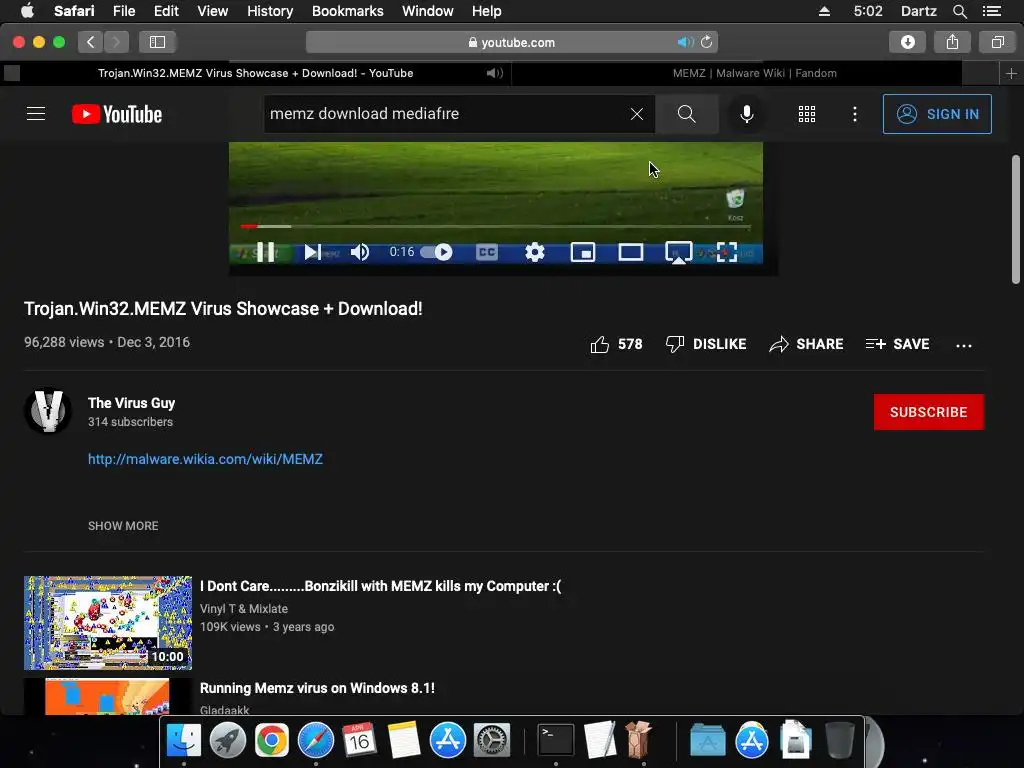The width and height of the screenshot is (1024, 768).
Task: Toggle the Safari sidebar
Action: point(157,42)
